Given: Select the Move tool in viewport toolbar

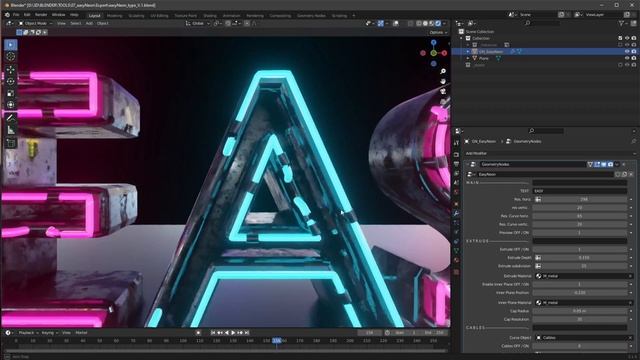Looking at the screenshot, I should click(11, 69).
